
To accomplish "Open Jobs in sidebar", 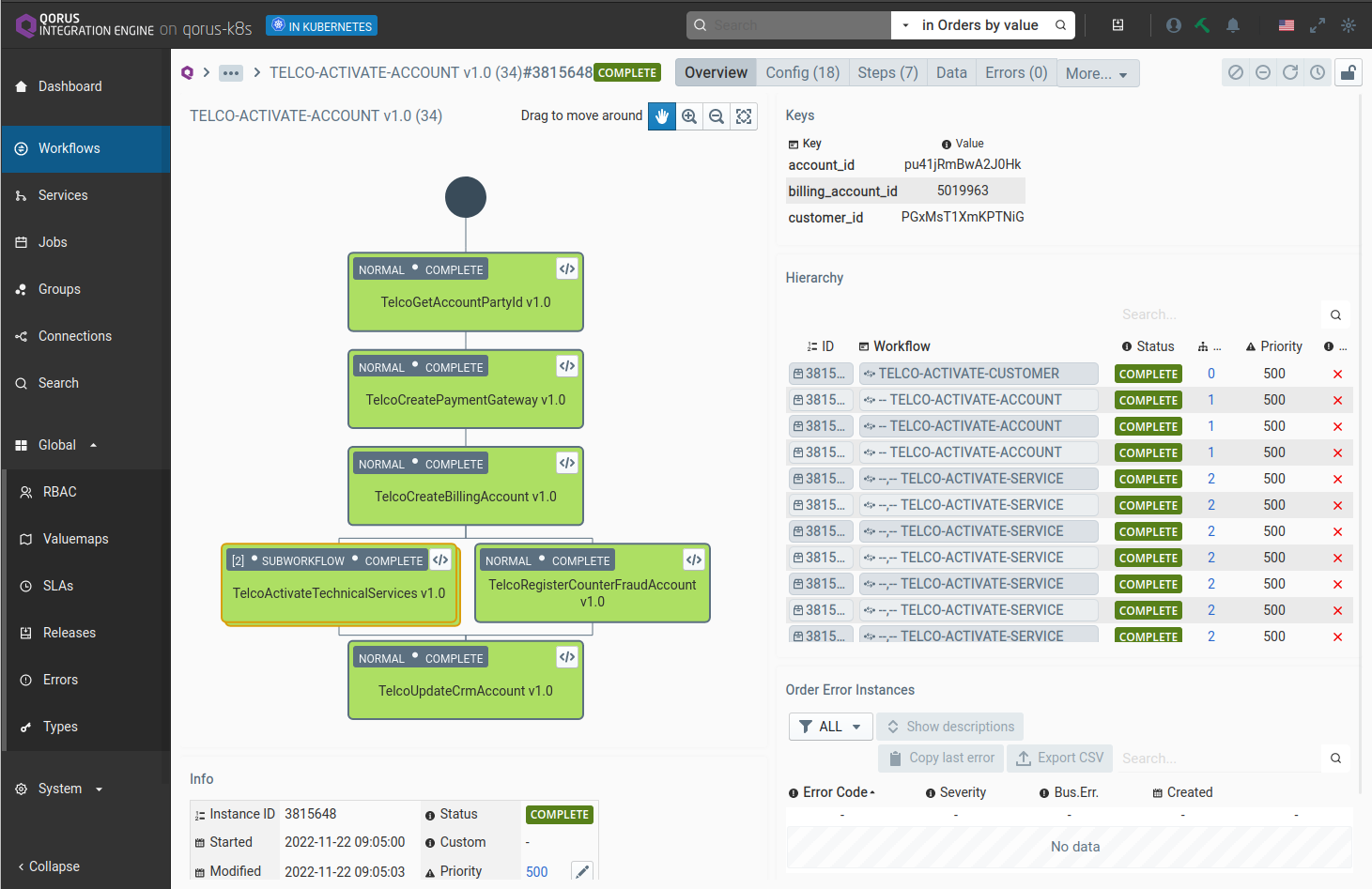I will 85,242.
